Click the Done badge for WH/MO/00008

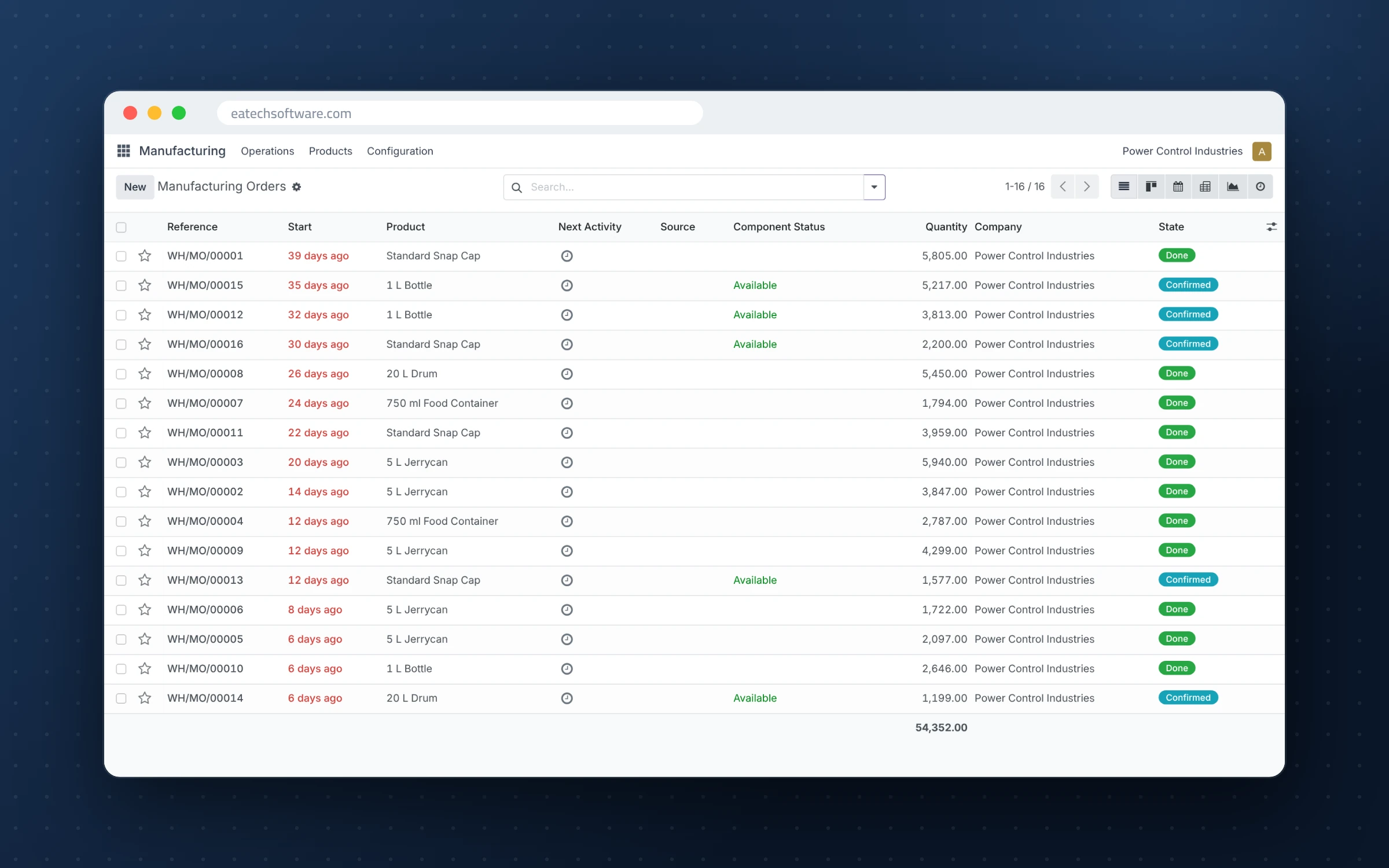click(x=1177, y=373)
